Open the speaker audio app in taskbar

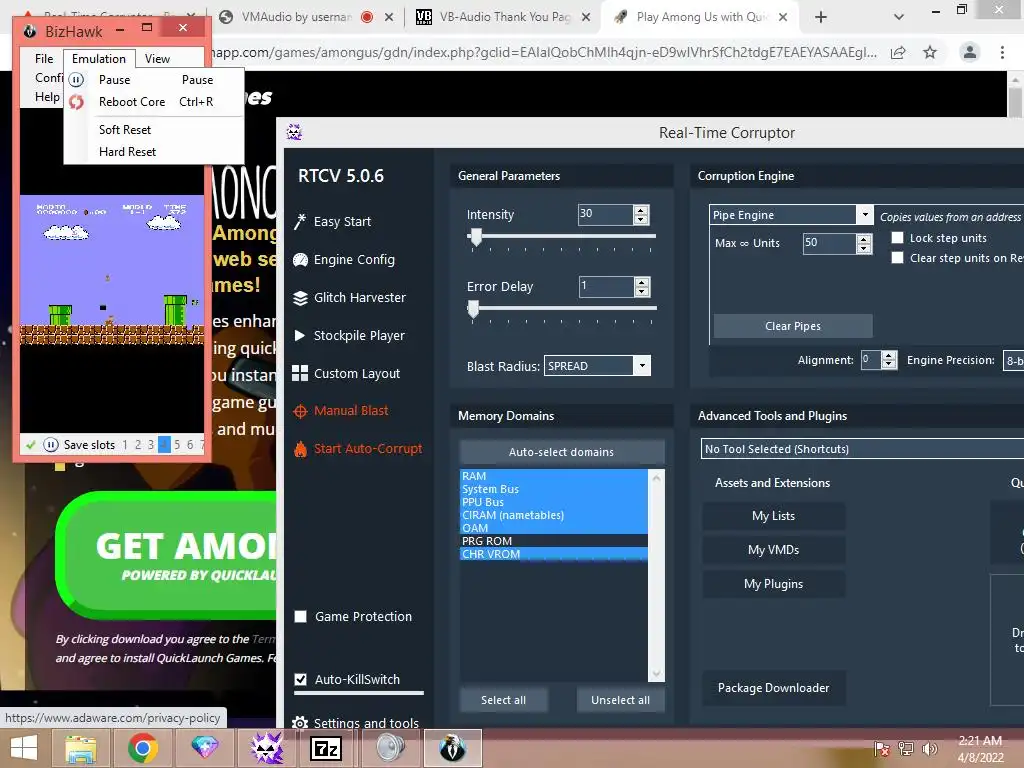[391, 748]
